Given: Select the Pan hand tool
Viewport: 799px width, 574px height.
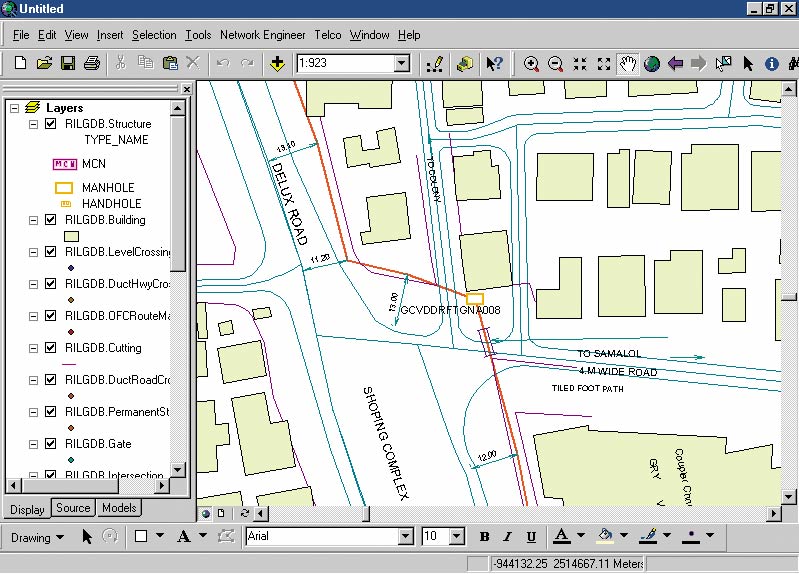Looking at the screenshot, I should click(628, 64).
